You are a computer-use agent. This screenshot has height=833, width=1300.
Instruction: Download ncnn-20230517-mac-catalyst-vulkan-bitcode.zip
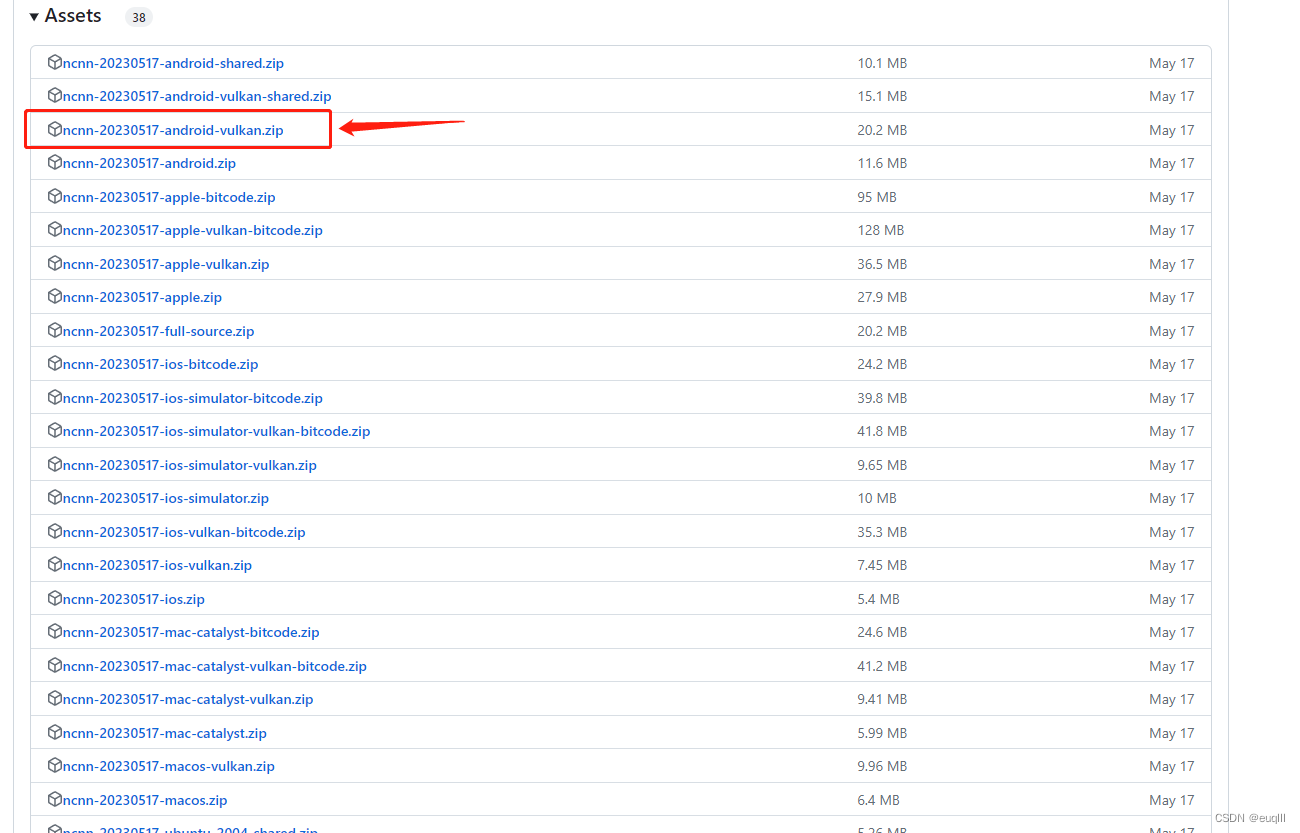[x=214, y=666]
